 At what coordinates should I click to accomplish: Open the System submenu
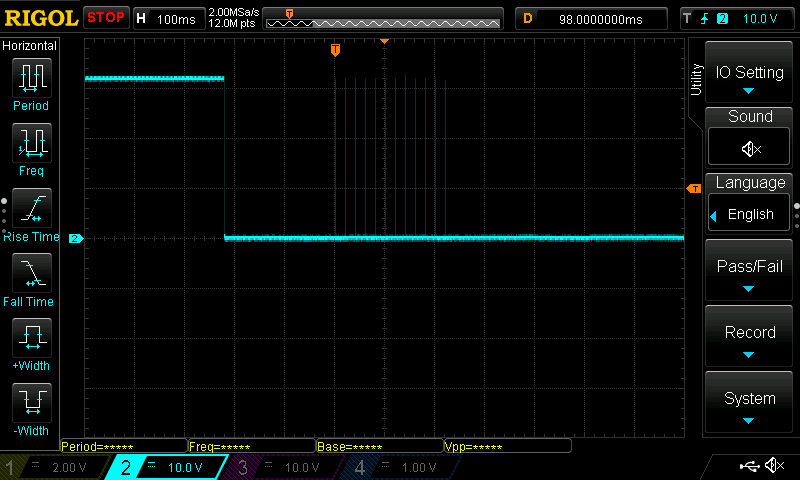point(749,401)
